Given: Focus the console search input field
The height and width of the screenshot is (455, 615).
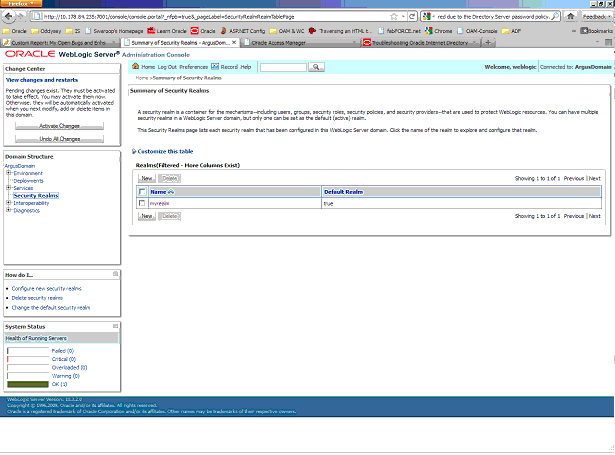Looking at the screenshot, I should click(283, 67).
